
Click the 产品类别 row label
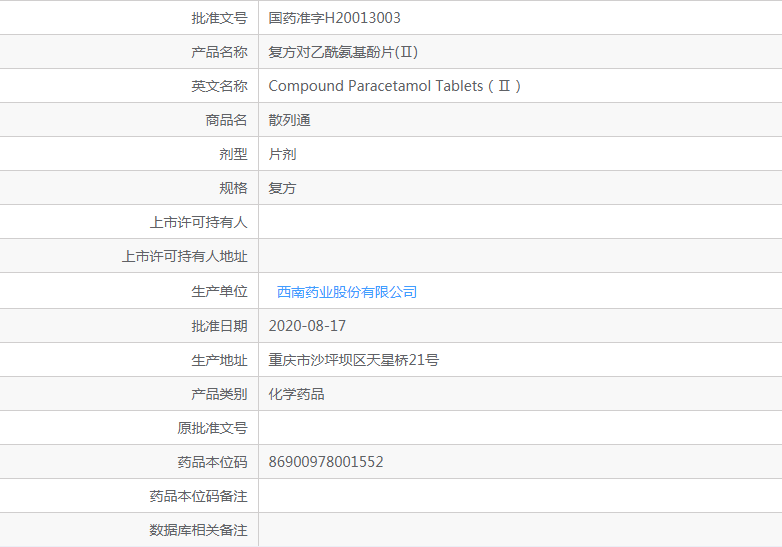click(219, 394)
